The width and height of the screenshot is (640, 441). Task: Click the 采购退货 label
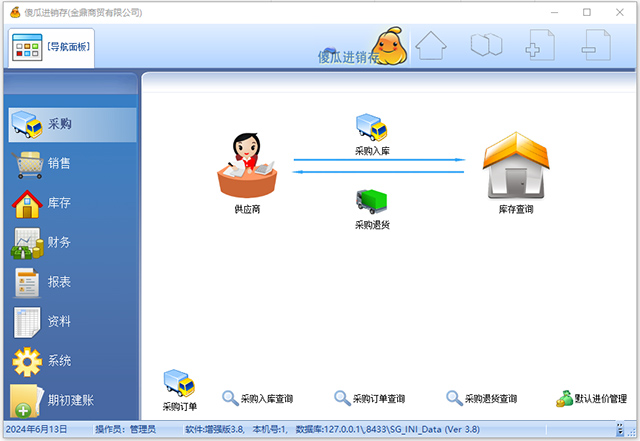click(372, 225)
